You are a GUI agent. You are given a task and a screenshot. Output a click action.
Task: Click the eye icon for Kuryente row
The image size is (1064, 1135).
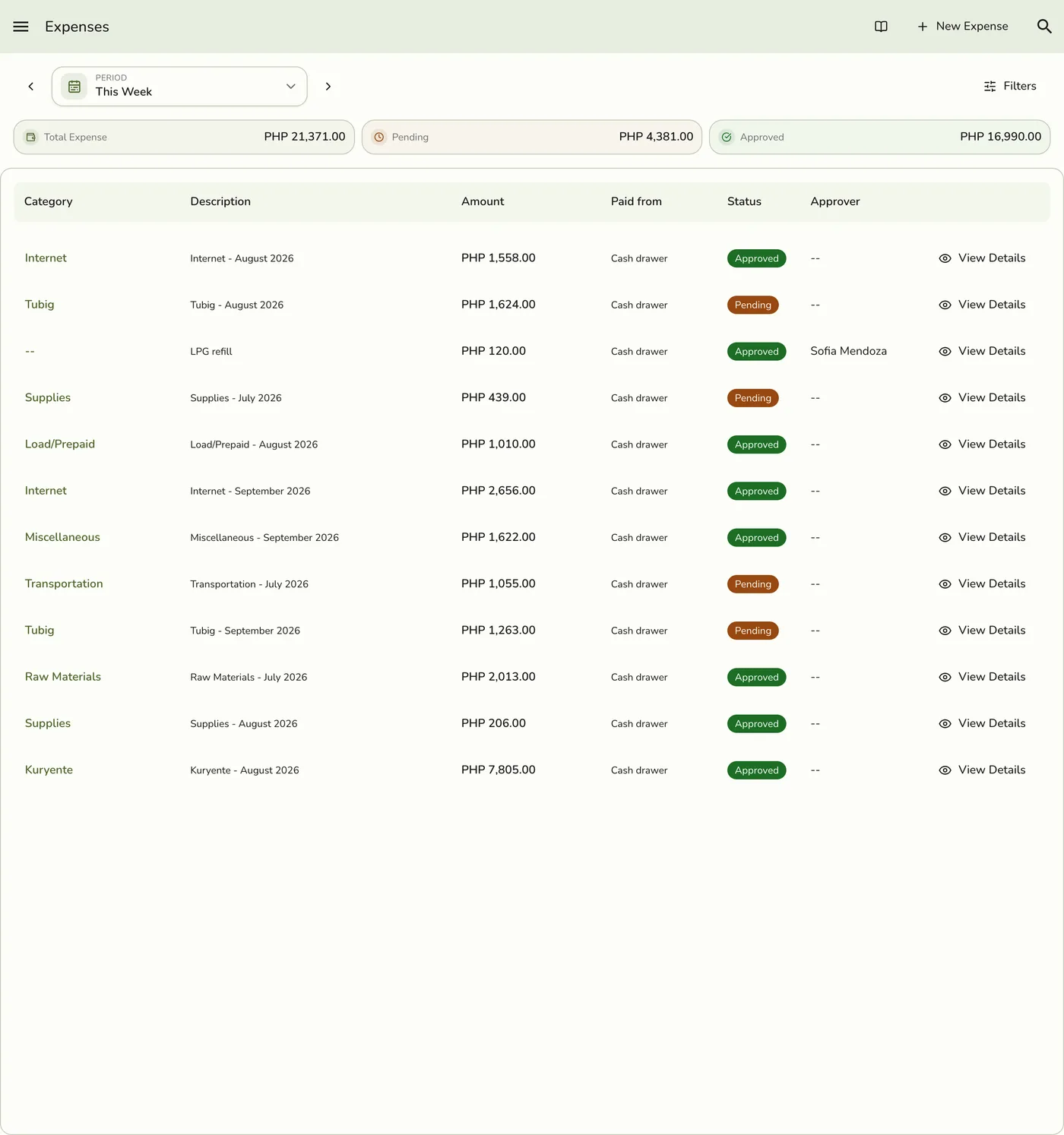945,770
